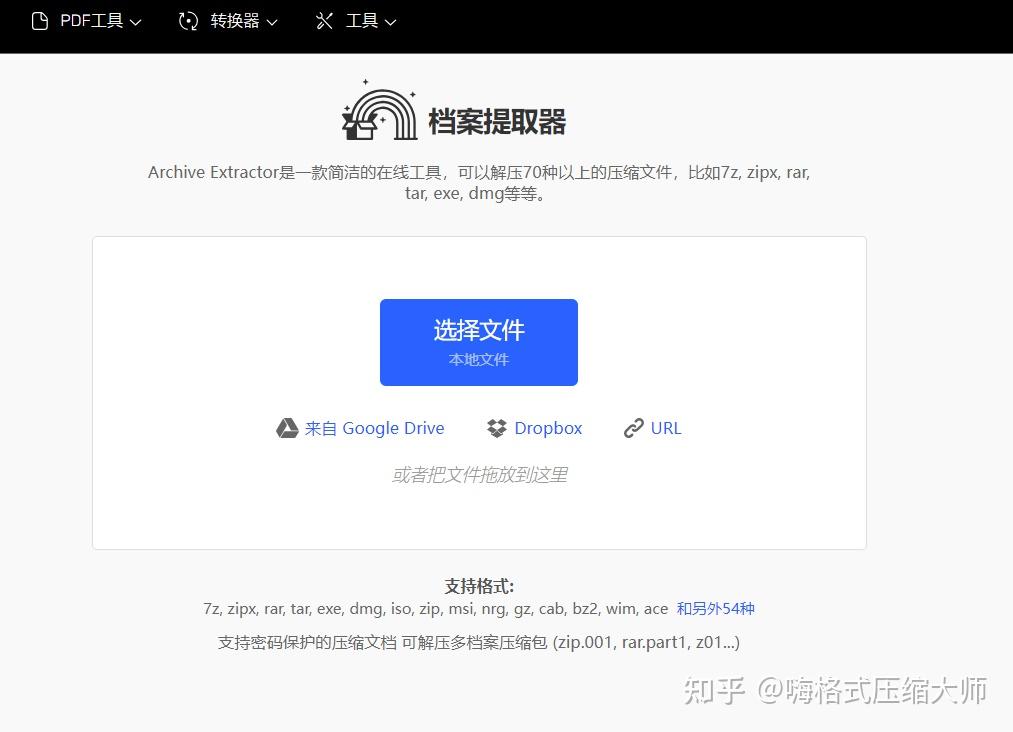Click the circular-arrows converter icon
Screen dimensions: 1013x732
coord(188,20)
